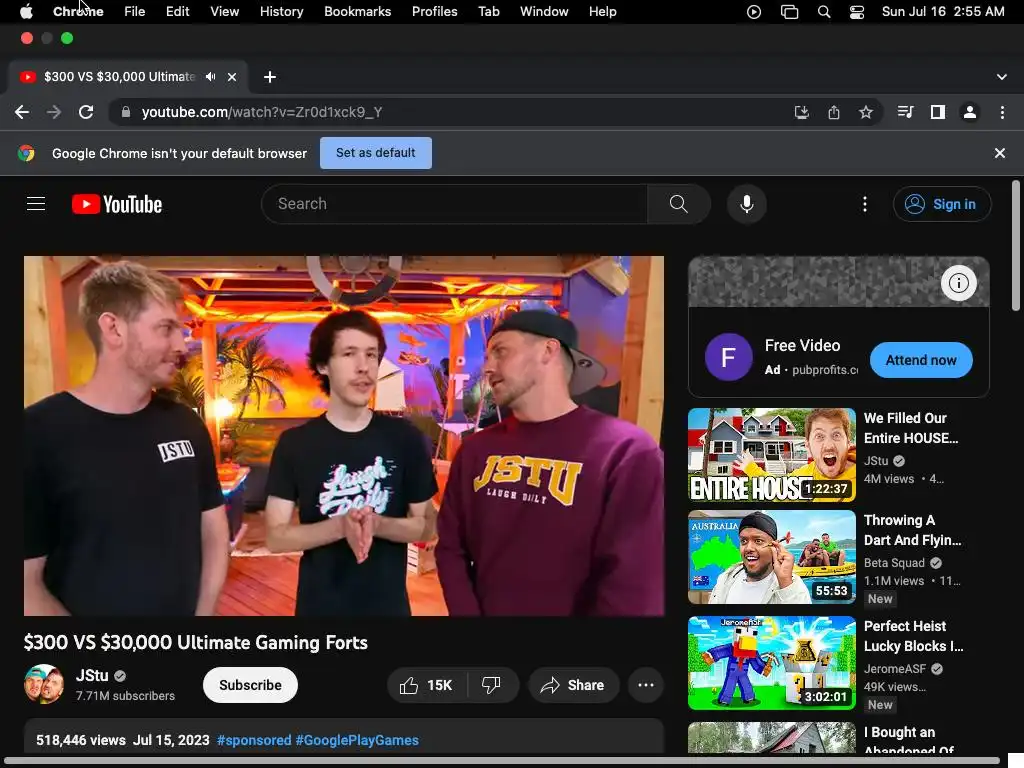Bookmark this page with star icon

click(x=866, y=112)
